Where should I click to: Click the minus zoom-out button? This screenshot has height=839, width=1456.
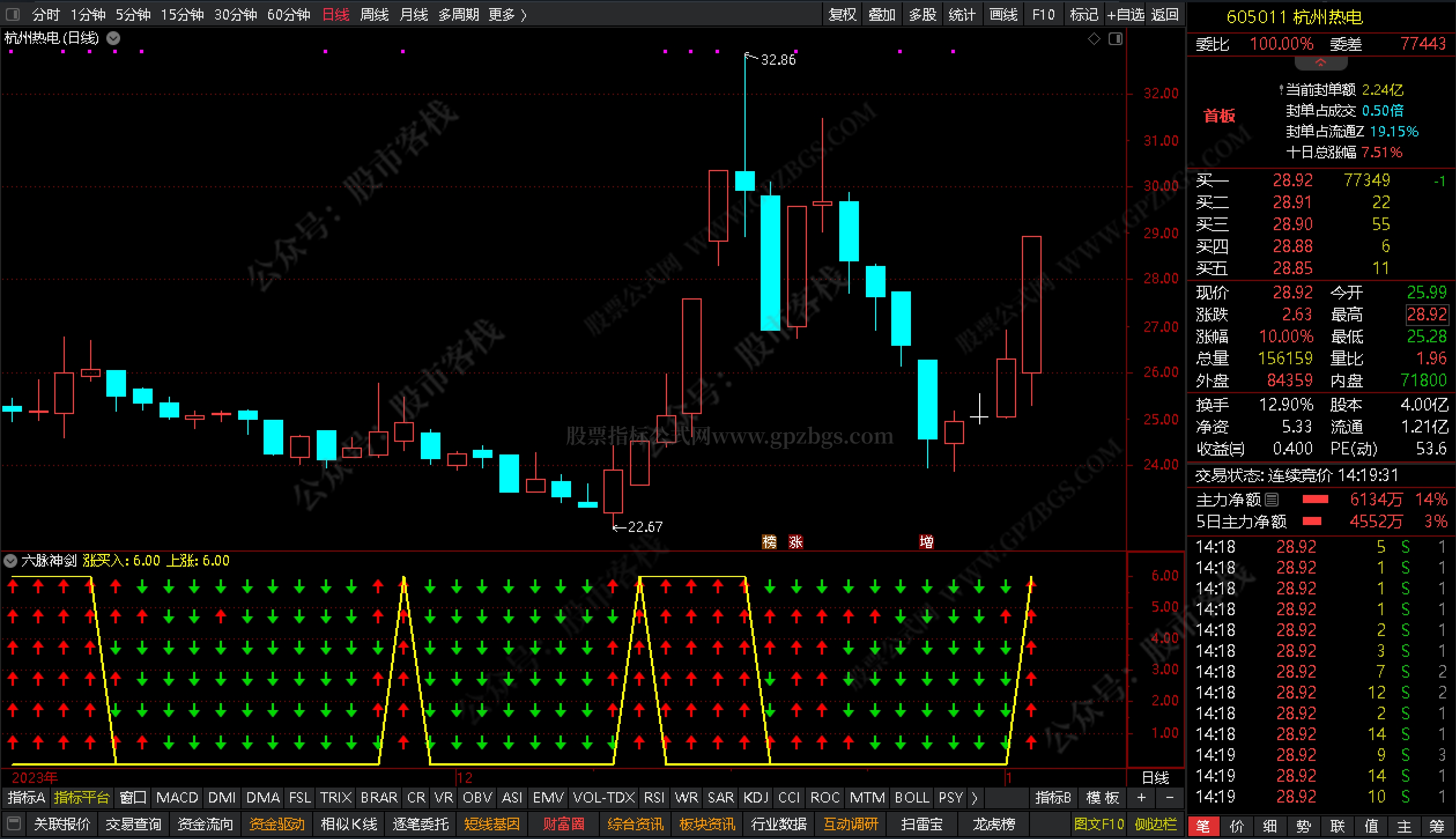coord(1169,797)
